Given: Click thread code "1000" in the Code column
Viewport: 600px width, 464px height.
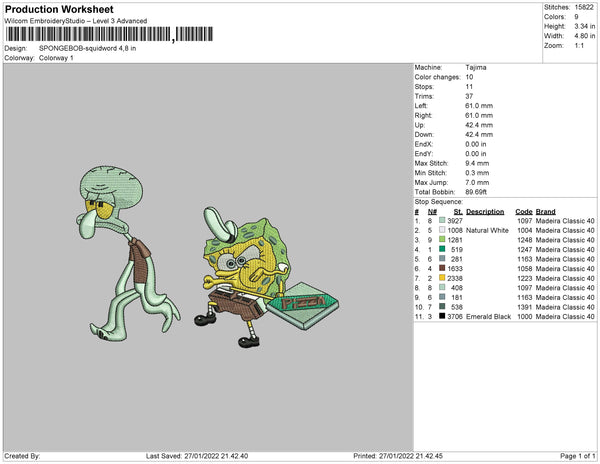Looking at the screenshot, I should [525, 316].
